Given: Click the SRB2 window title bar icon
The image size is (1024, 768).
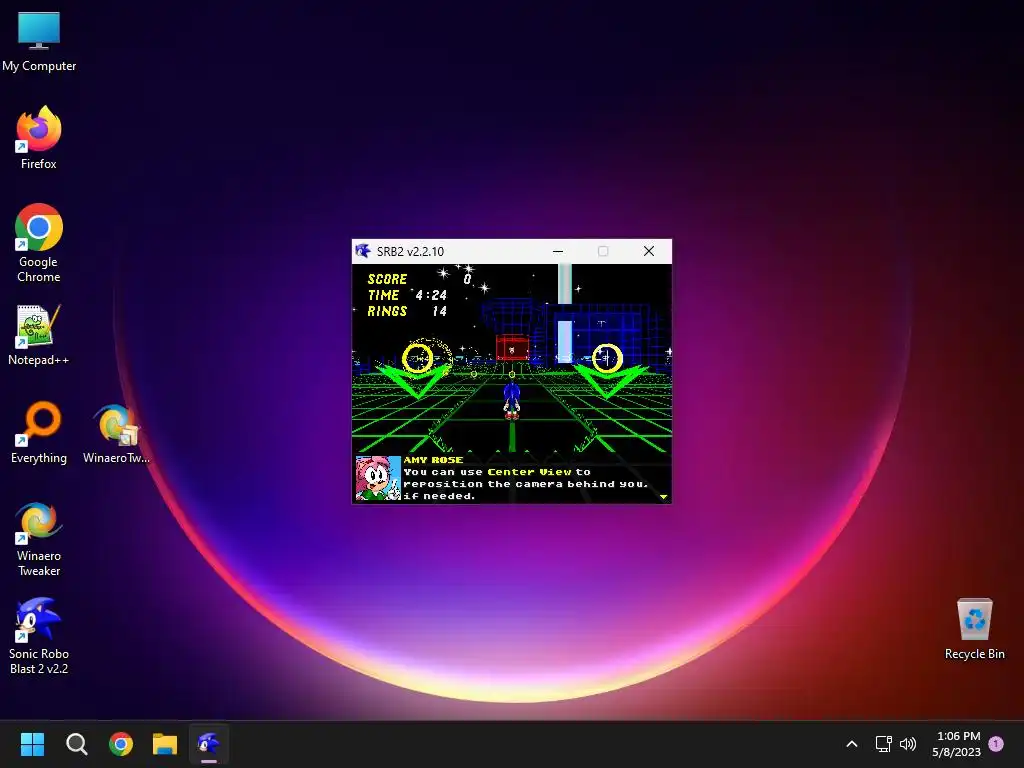Looking at the screenshot, I should click(363, 251).
